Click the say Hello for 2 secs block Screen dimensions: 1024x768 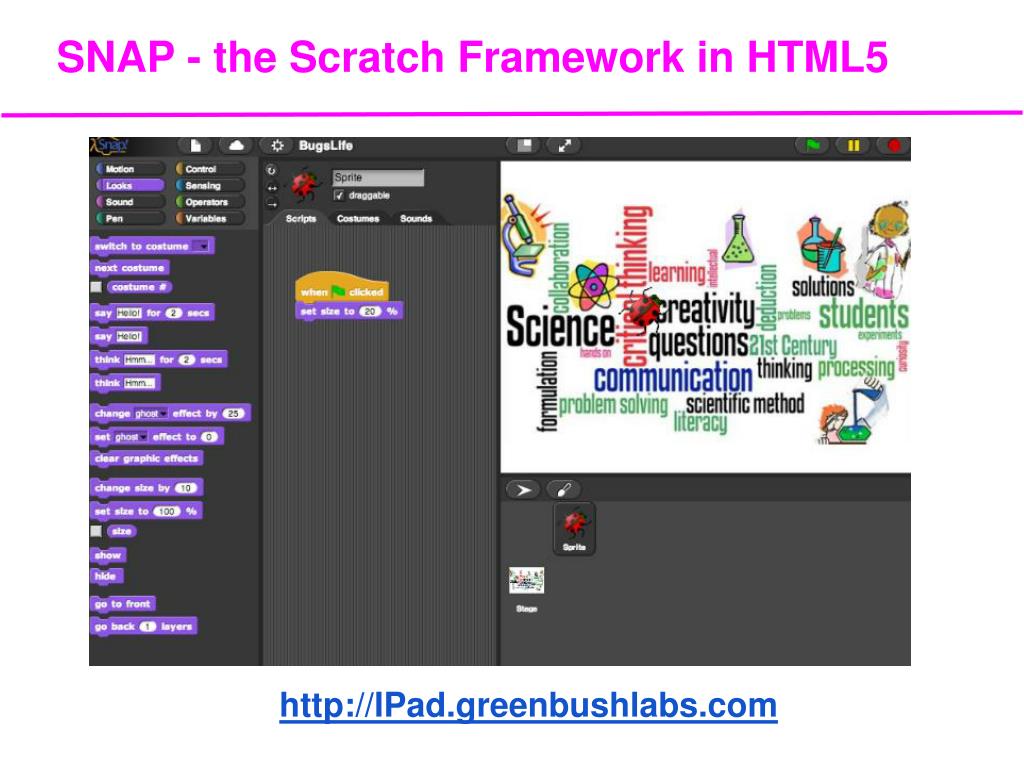coord(152,313)
